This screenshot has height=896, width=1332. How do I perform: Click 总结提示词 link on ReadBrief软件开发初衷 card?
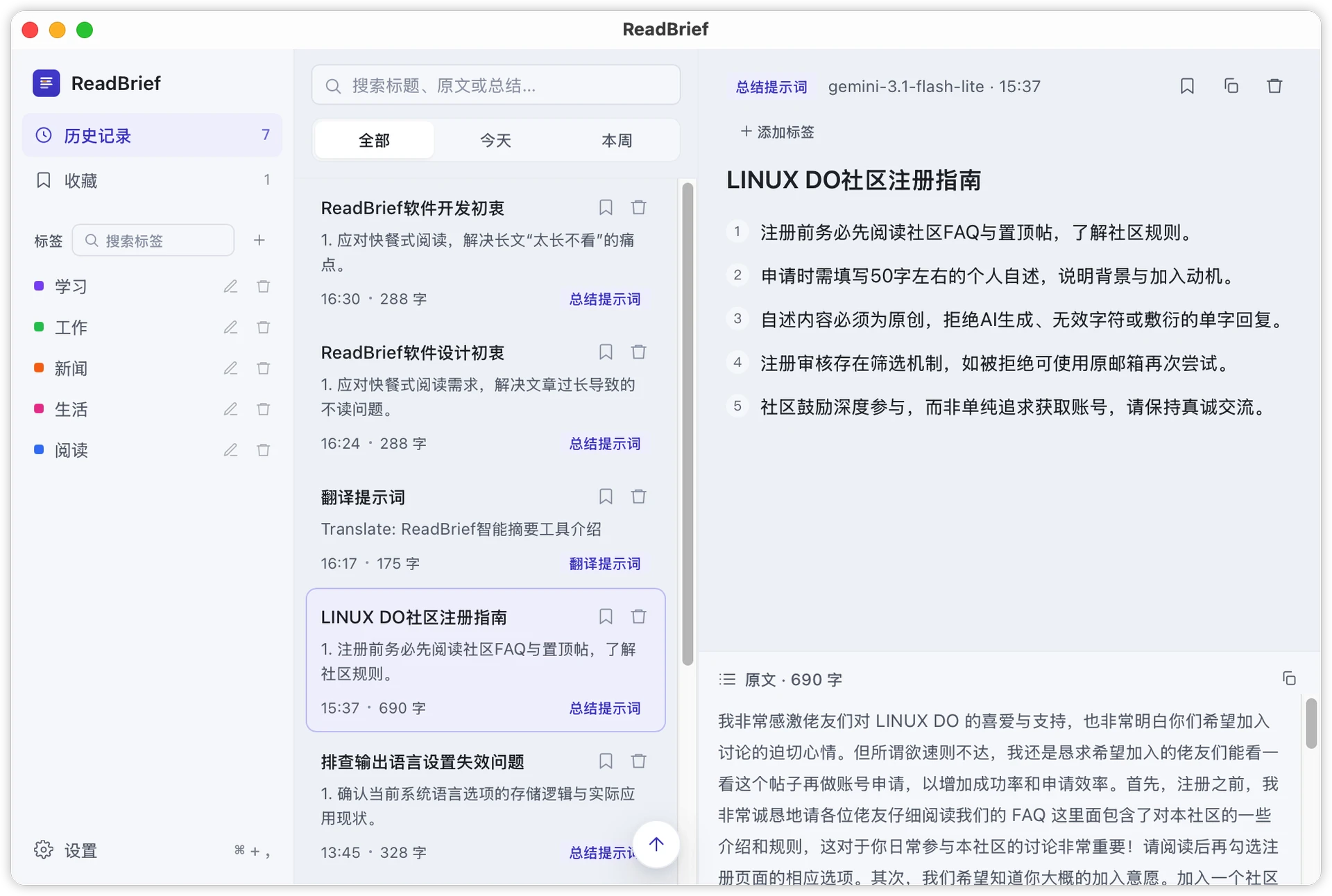(605, 299)
